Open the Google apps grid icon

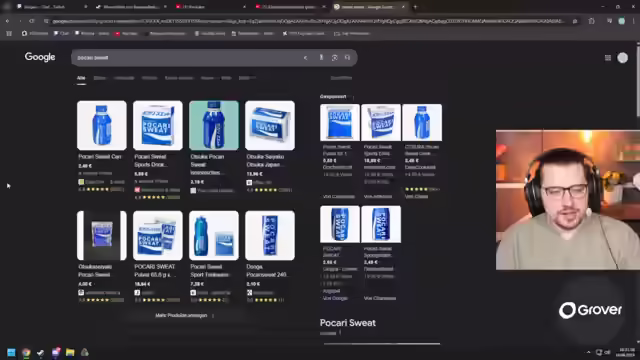[x=608, y=58]
